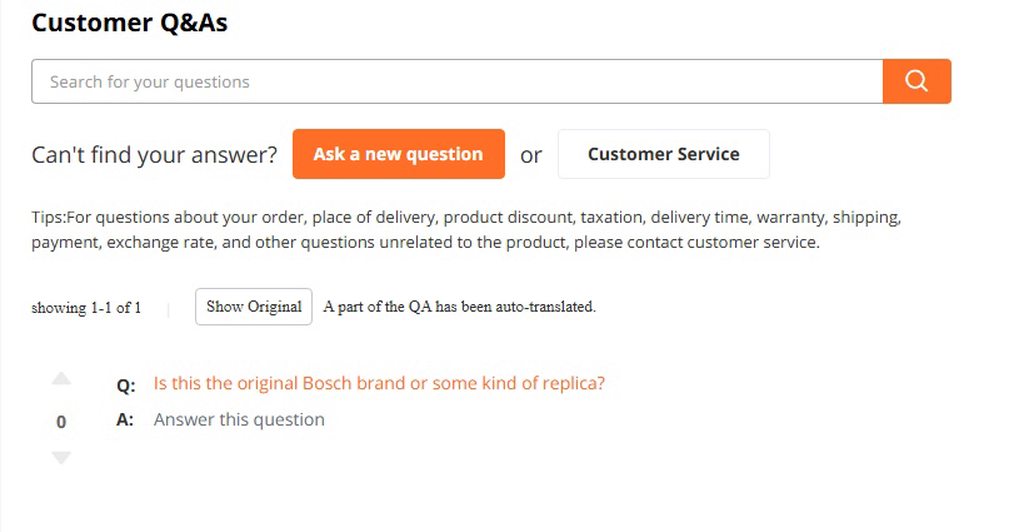Screen dimensions: 1024x532
Task: Open the question about original Bosch brand
Action: click(379, 383)
